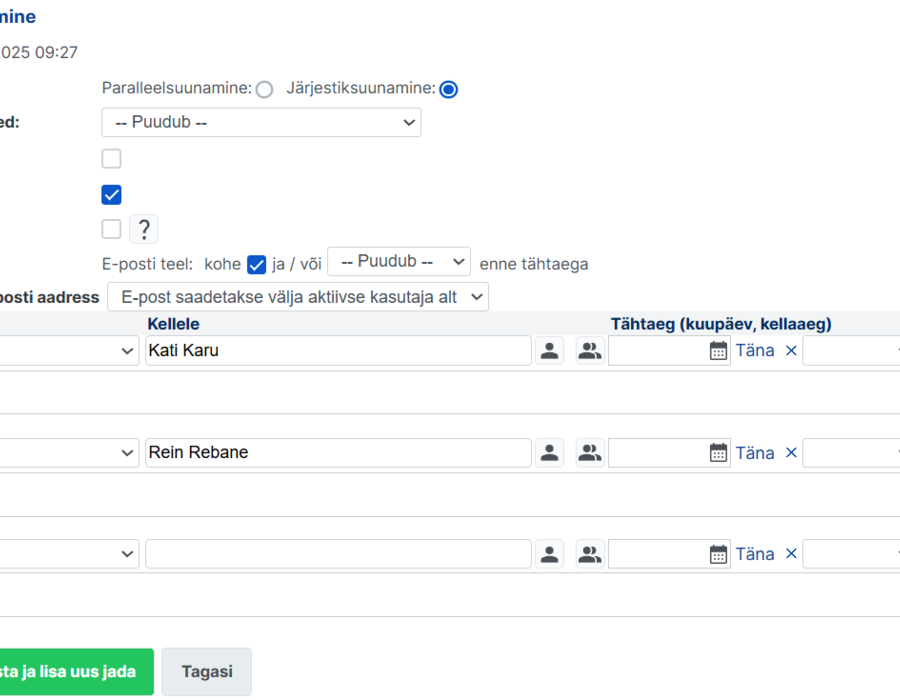Click the Tagasi button
The height and width of the screenshot is (700, 900).
[207, 671]
